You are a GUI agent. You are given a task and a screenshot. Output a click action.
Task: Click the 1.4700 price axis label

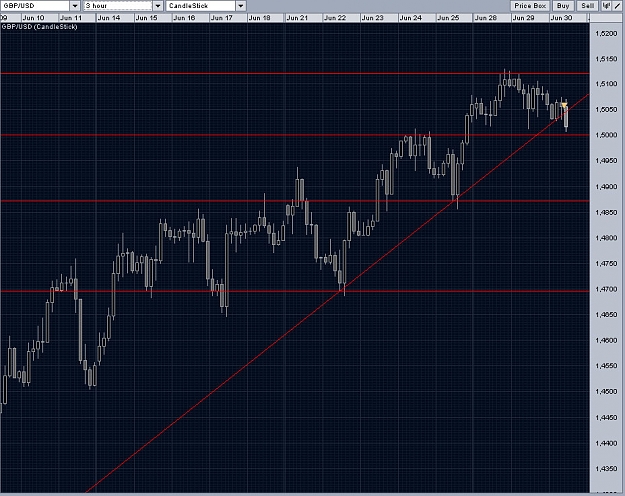606,289
